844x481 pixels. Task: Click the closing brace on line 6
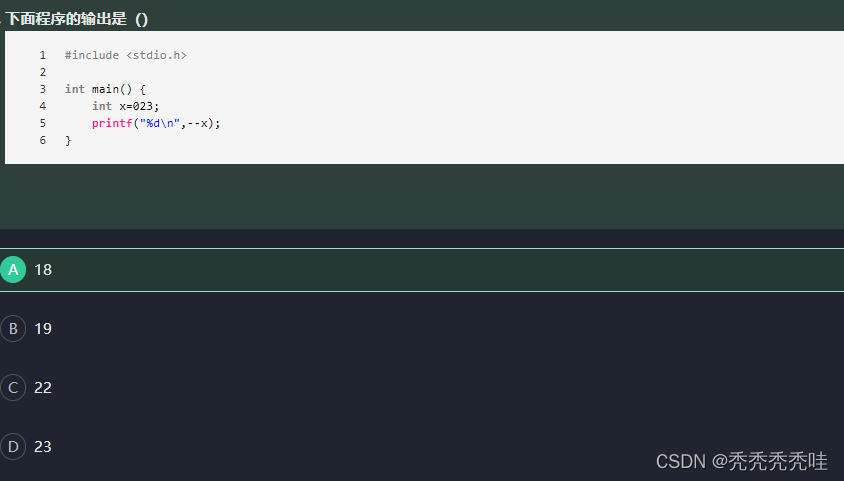point(68,140)
